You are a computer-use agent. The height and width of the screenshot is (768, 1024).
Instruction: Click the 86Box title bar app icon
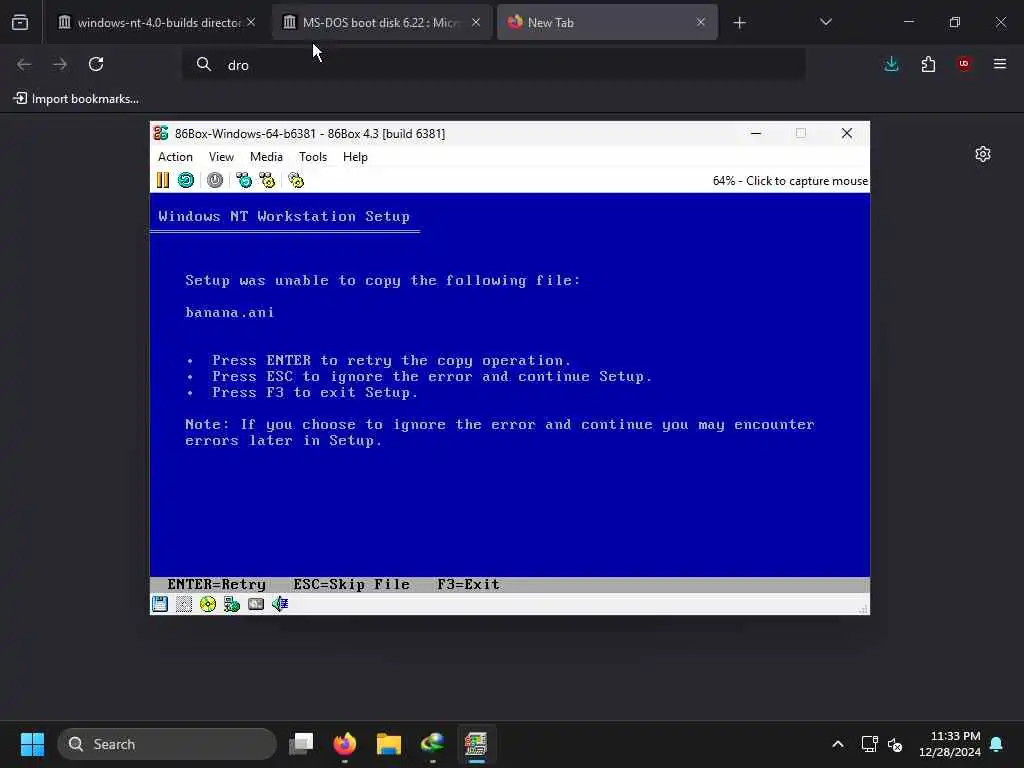click(161, 133)
